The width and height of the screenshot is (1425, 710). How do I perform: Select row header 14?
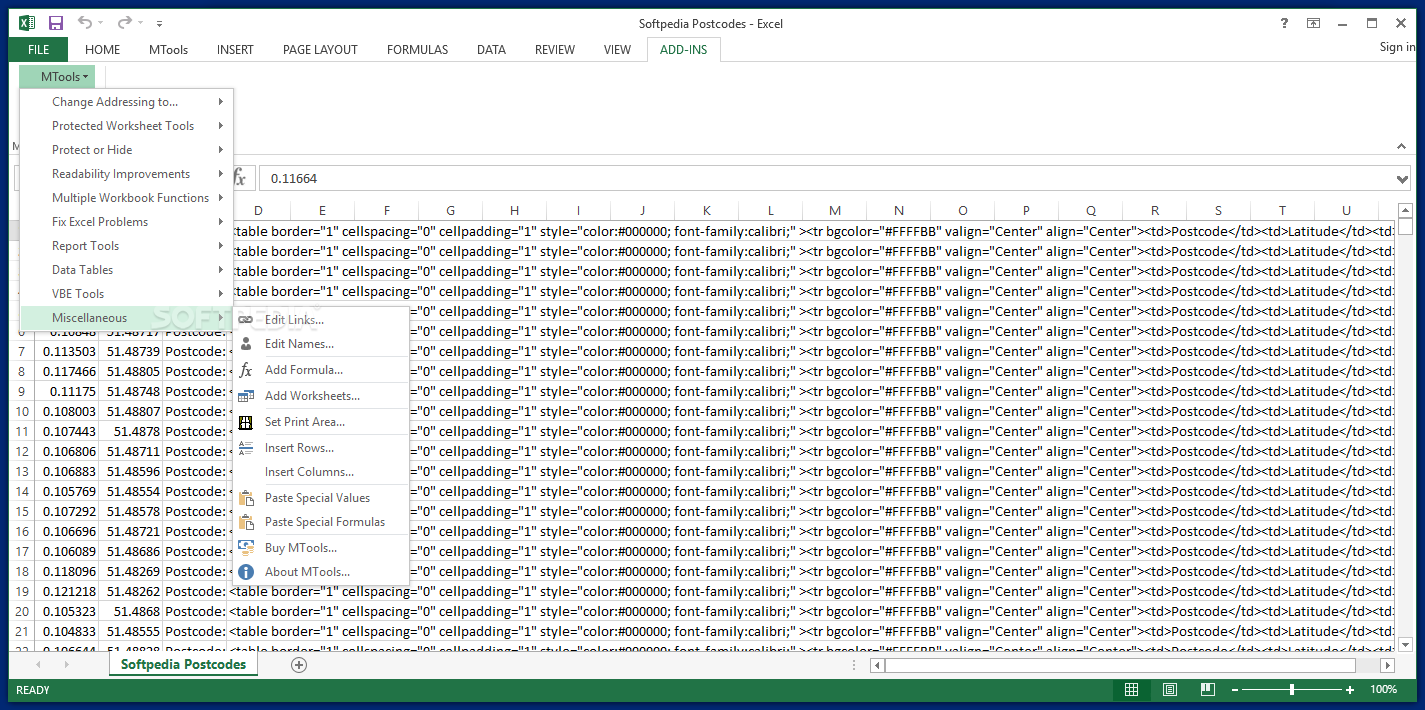coord(22,492)
